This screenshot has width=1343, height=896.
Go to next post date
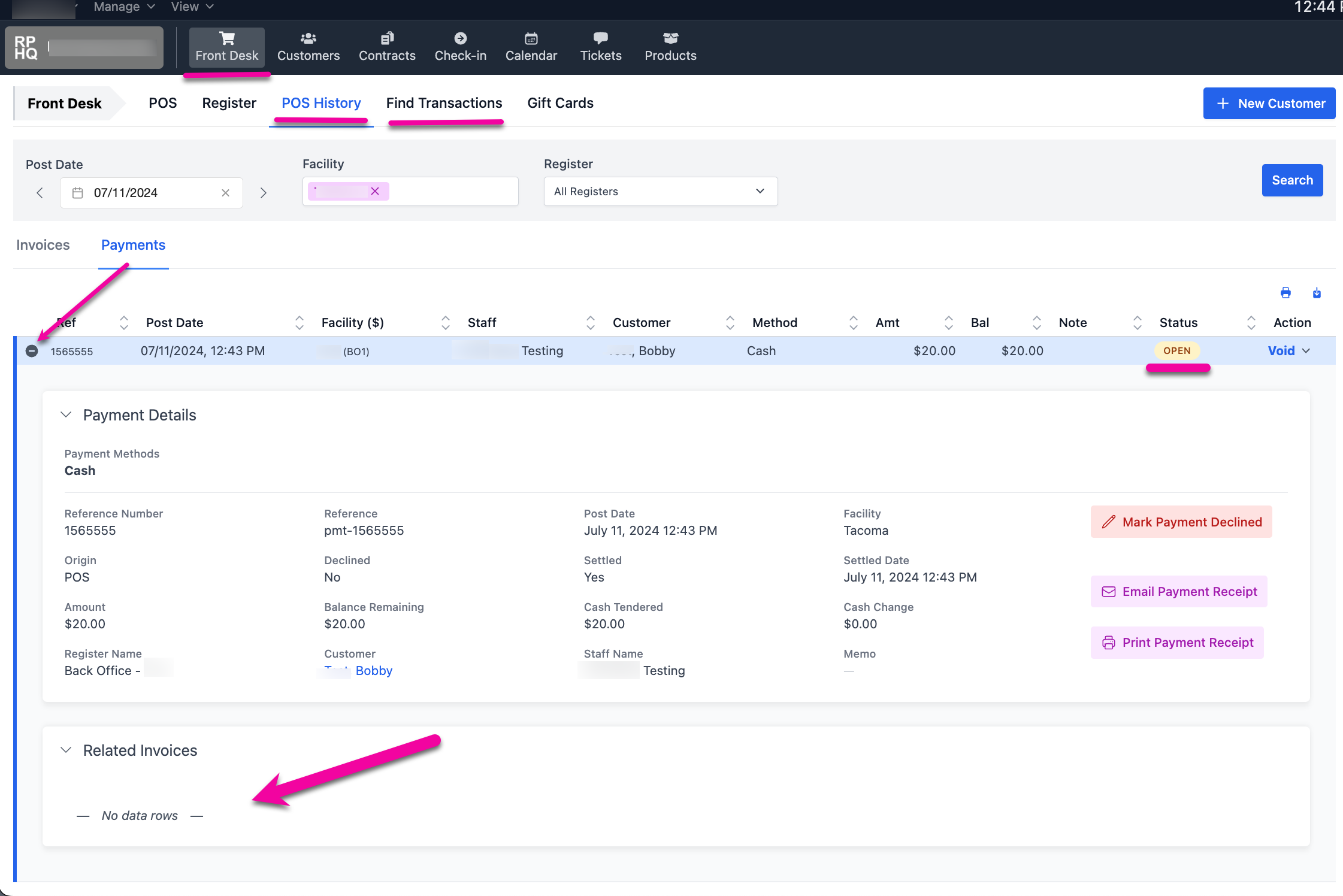point(263,193)
